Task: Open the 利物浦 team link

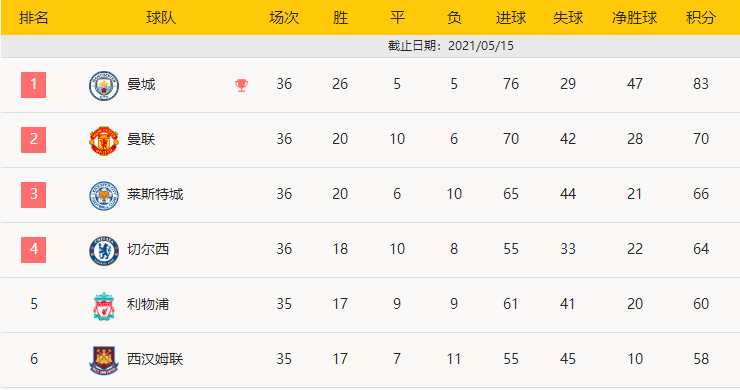Action: (x=148, y=304)
